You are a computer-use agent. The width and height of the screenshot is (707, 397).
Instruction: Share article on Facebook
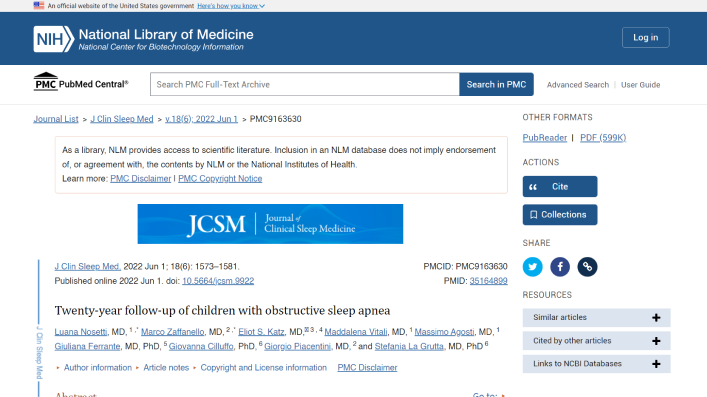point(560,267)
